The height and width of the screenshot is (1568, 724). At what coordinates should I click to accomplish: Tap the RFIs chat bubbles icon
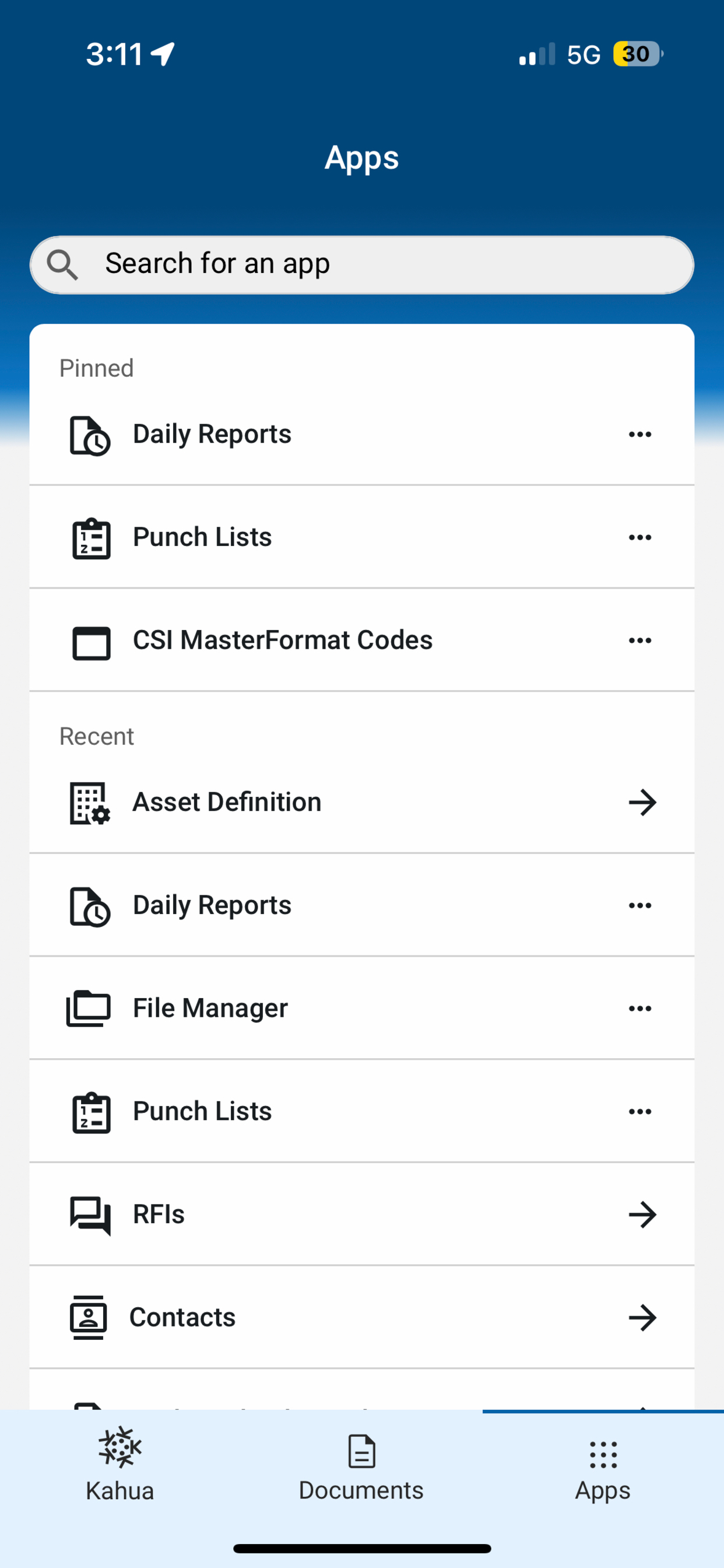[x=91, y=1215]
